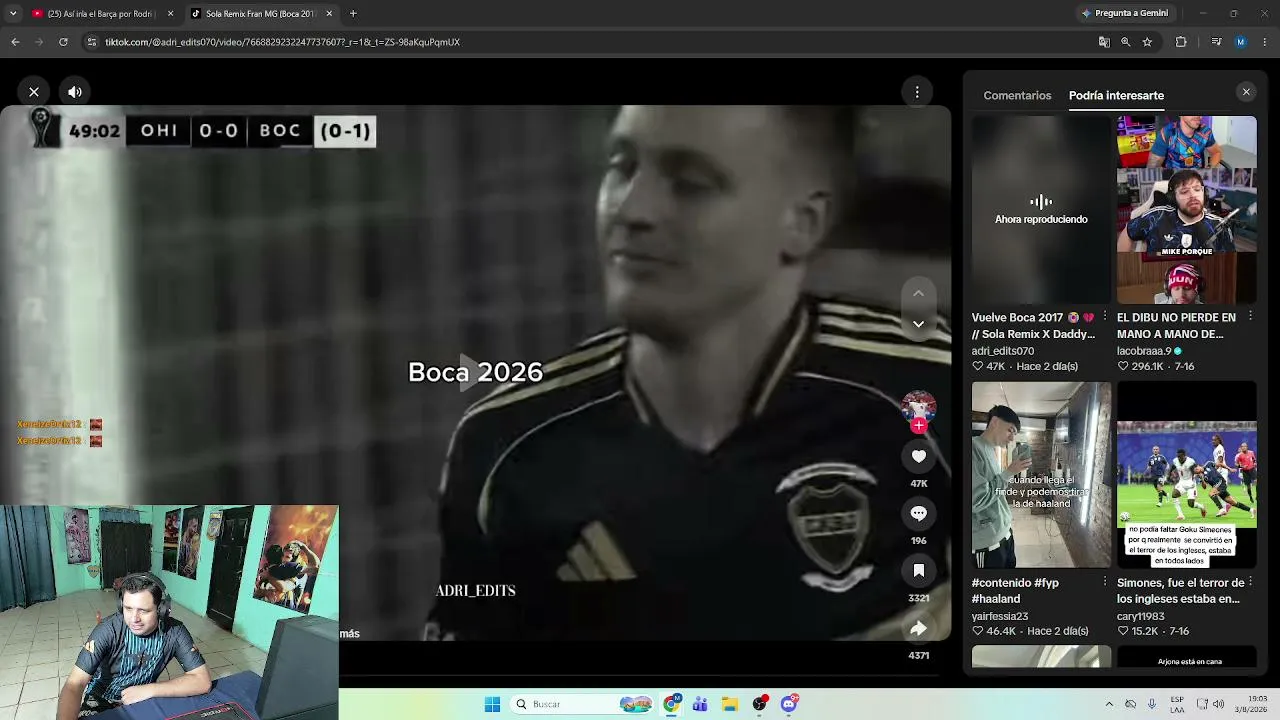The width and height of the screenshot is (1280, 720).
Task: Follow the creator with the plus button
Action: 918,425
